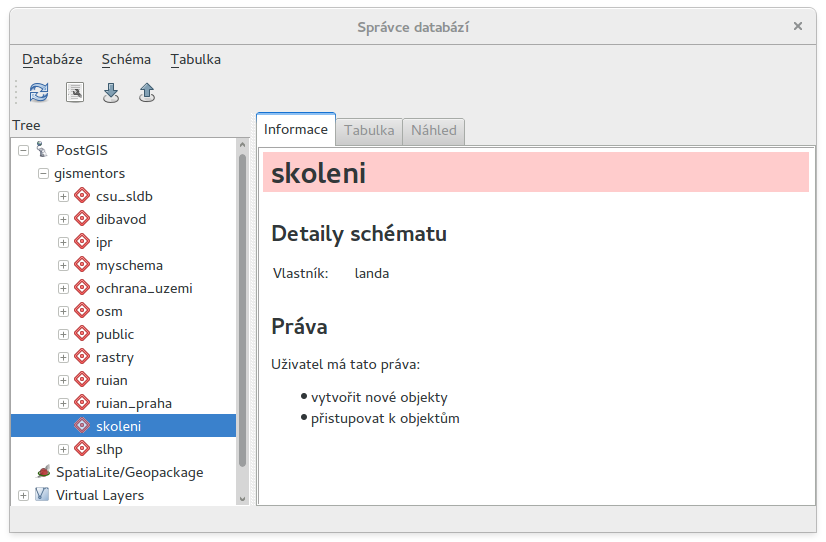Expand the ipr schema
This screenshot has height=542, width=826.
[63, 243]
